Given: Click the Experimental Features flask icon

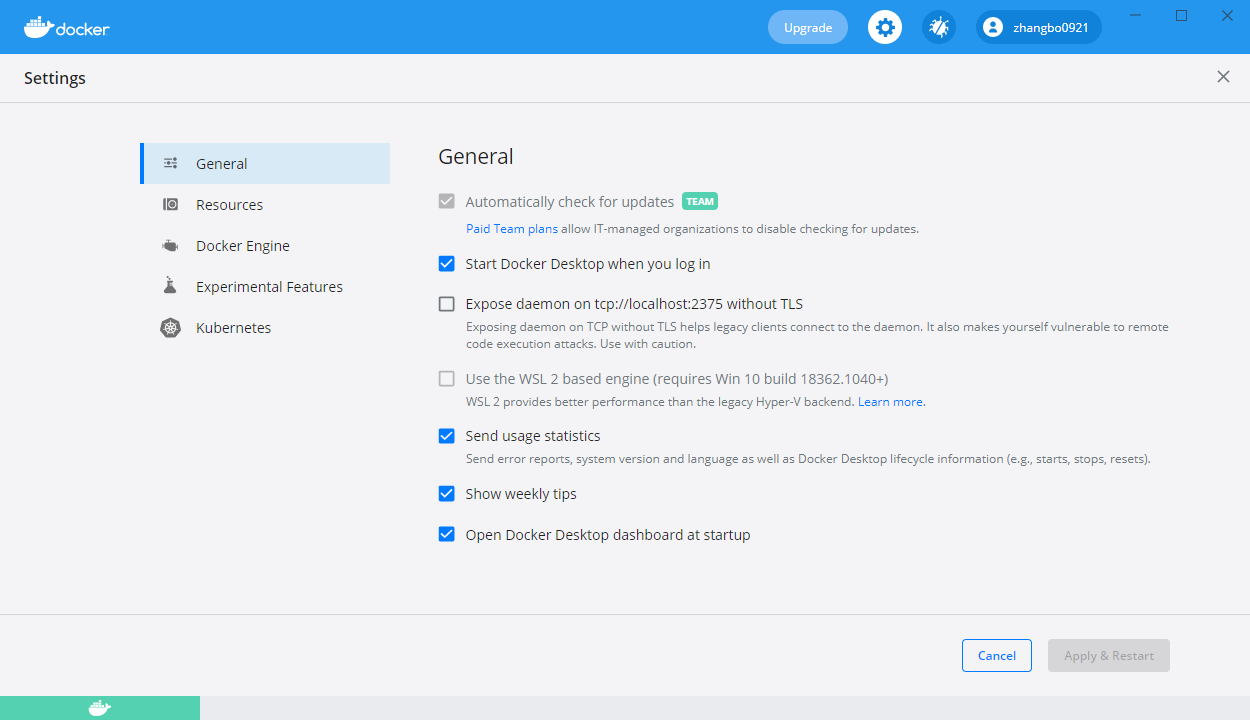Looking at the screenshot, I should pos(170,286).
